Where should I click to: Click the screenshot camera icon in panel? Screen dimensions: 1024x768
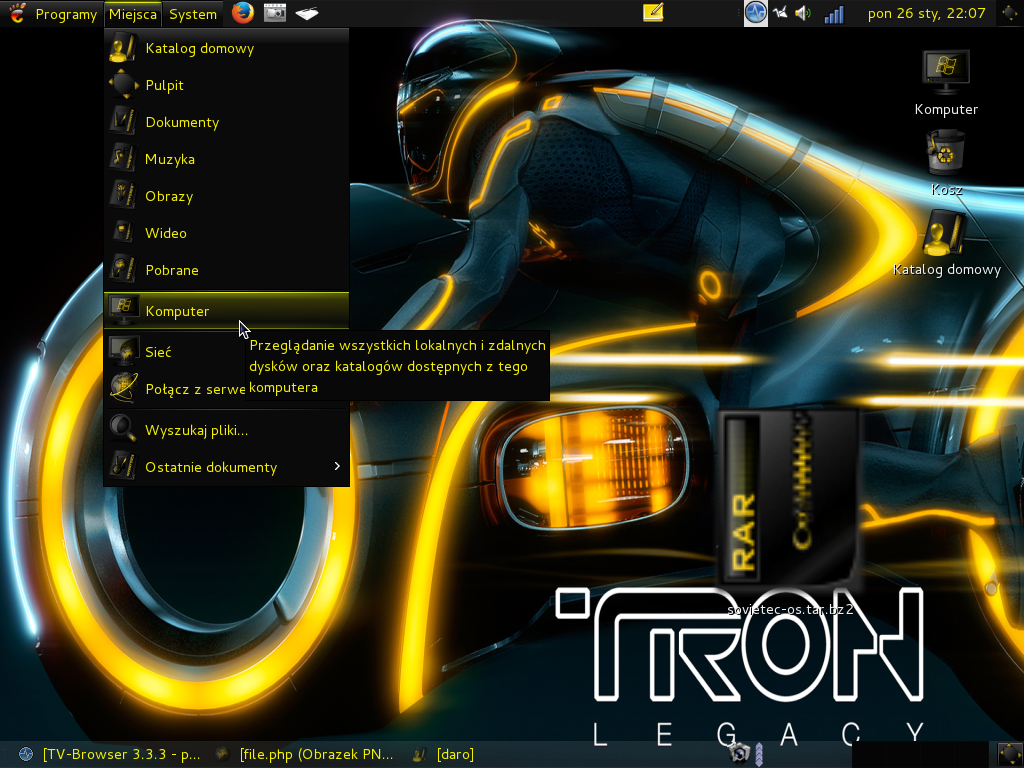(275, 13)
